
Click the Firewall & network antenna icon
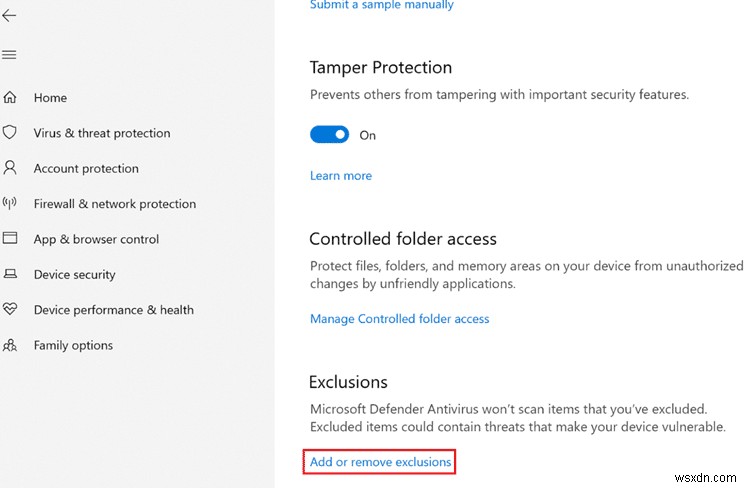coord(10,203)
